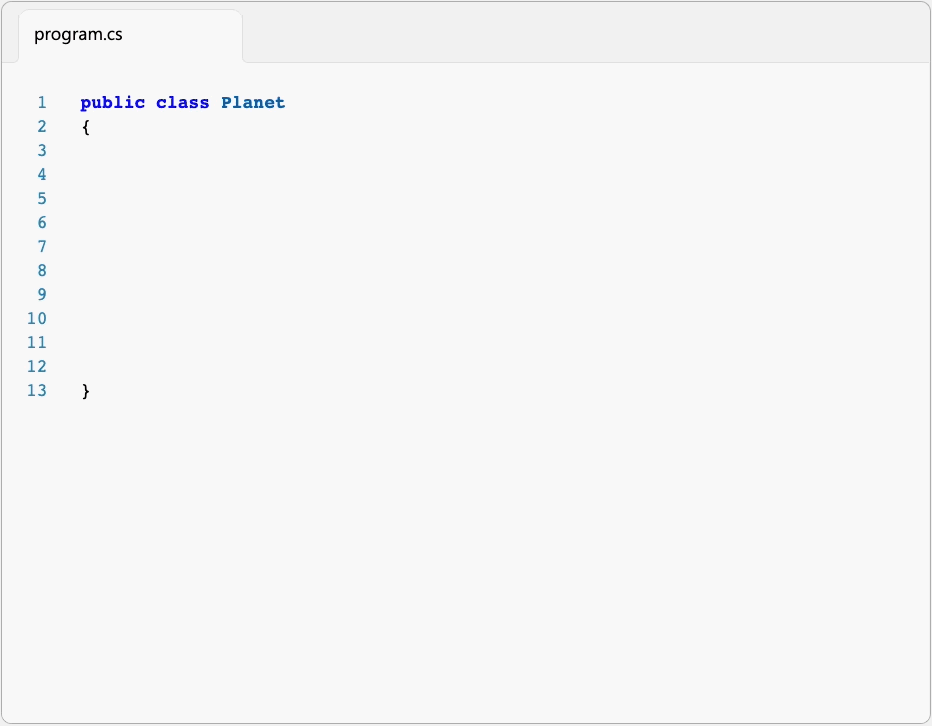Click line number 2 in gutter
Image resolution: width=932 pixels, height=726 pixels.
coord(42,127)
